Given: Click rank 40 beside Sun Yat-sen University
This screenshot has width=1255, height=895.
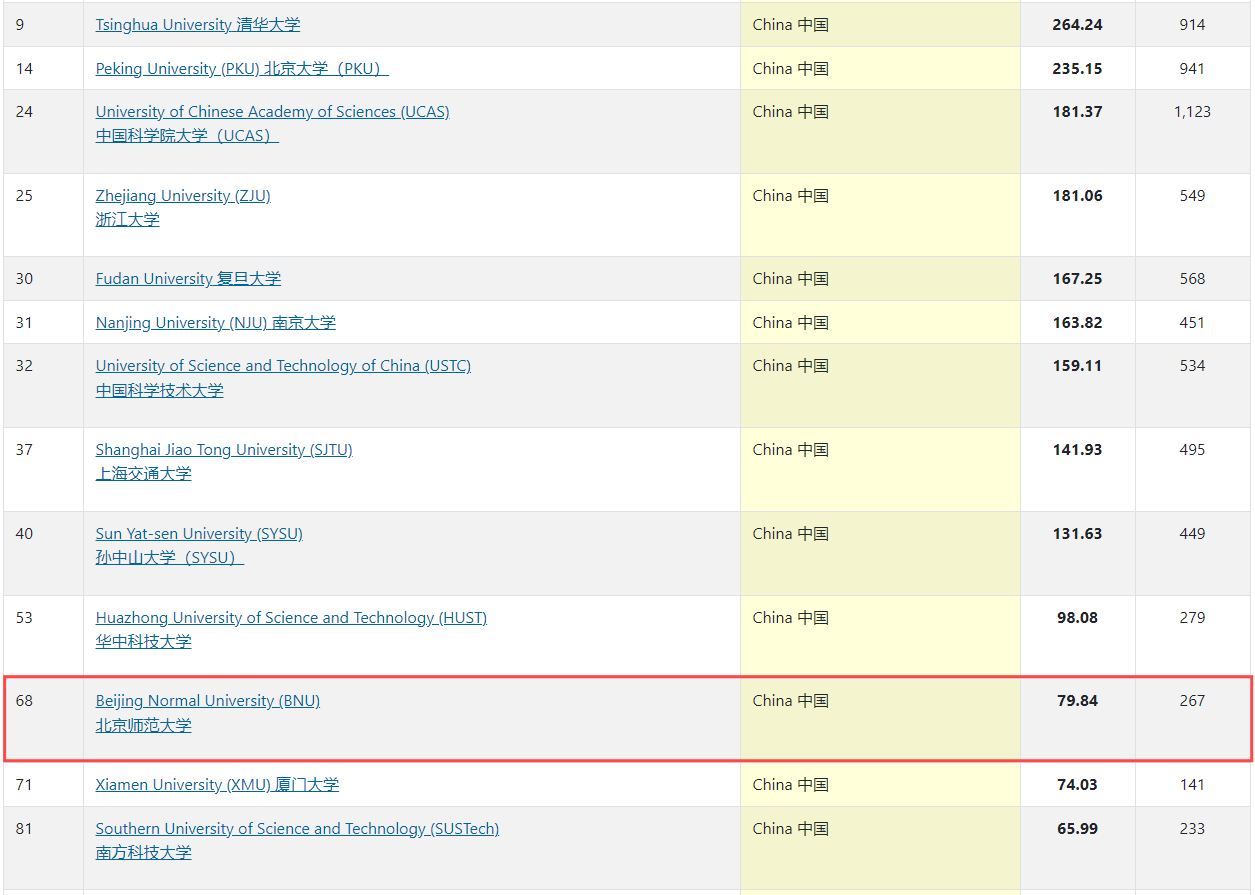Looking at the screenshot, I should coord(24,534).
